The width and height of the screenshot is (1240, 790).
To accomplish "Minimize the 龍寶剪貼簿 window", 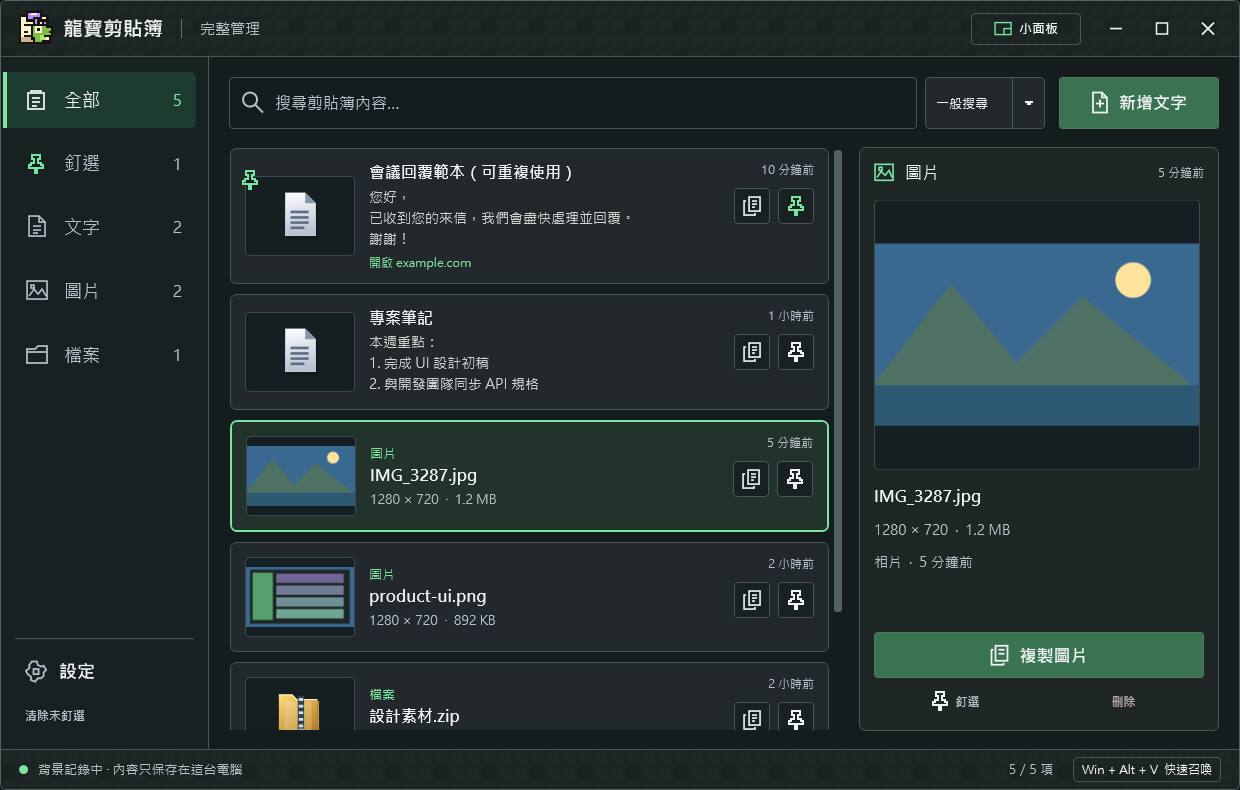I will click(1117, 29).
